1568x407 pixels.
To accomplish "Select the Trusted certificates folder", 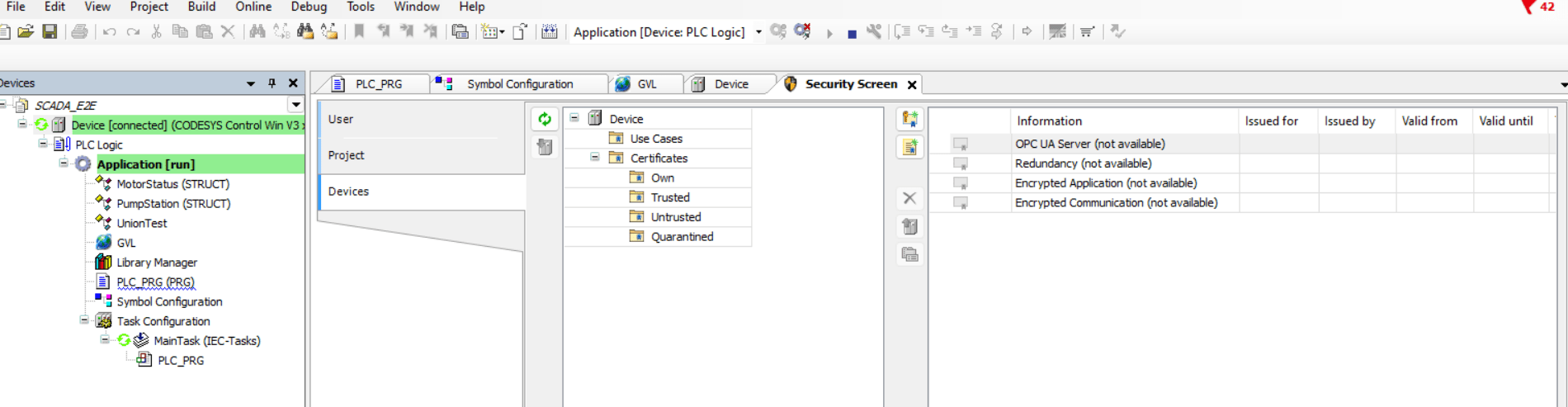I will click(669, 197).
